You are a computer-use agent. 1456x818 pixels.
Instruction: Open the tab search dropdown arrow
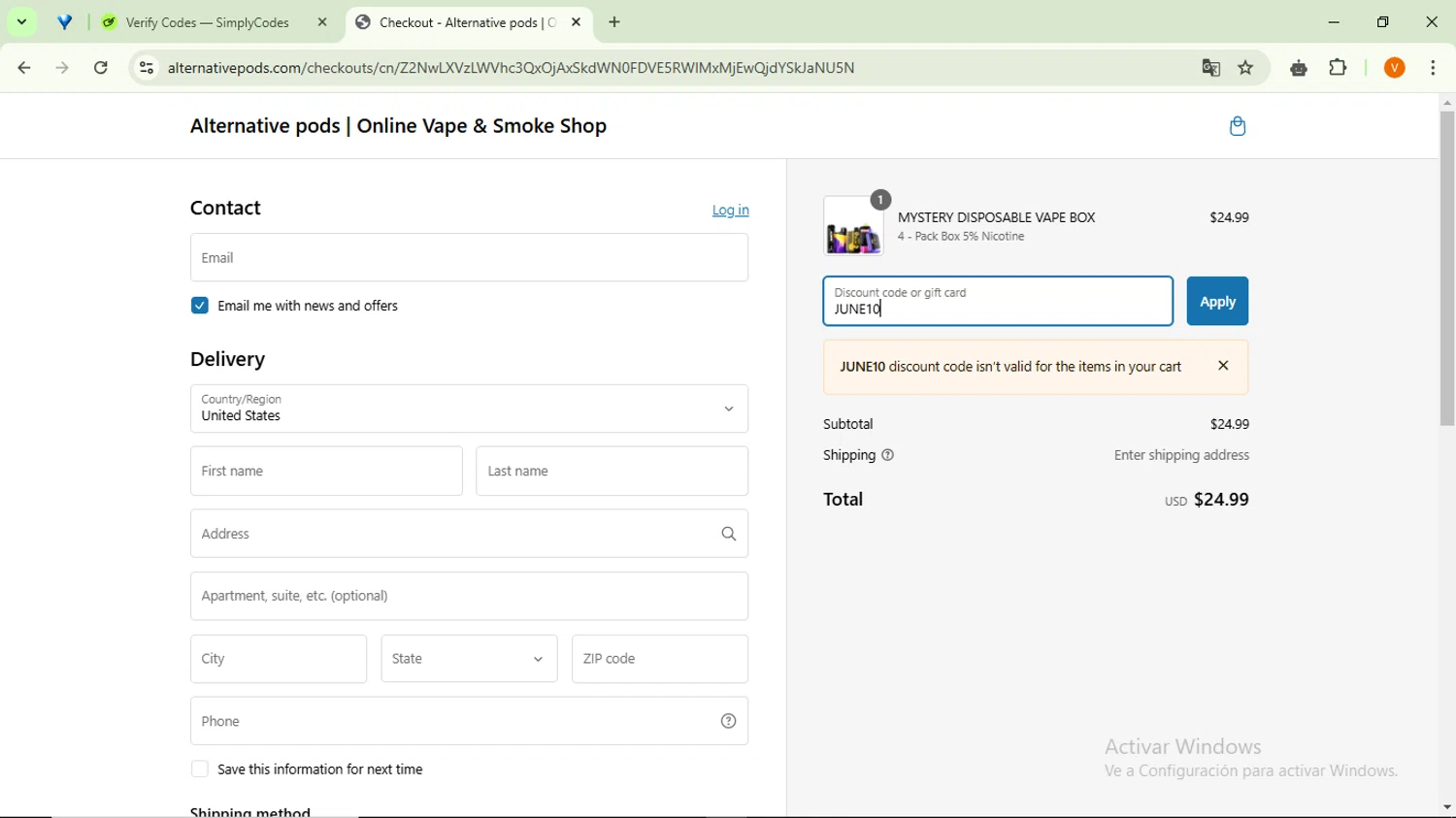[x=21, y=22]
